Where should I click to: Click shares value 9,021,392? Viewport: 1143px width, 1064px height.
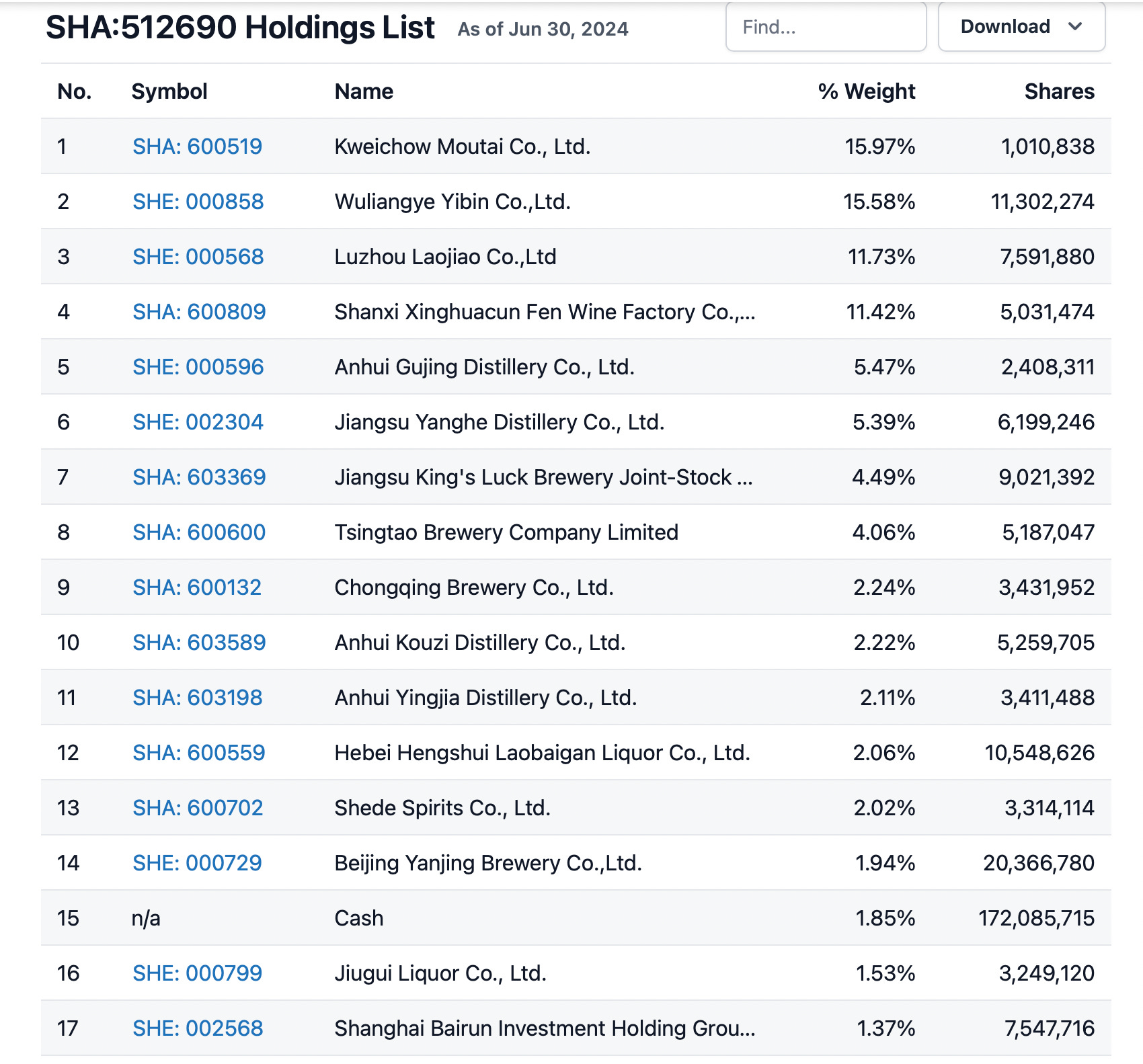pos(1046,477)
